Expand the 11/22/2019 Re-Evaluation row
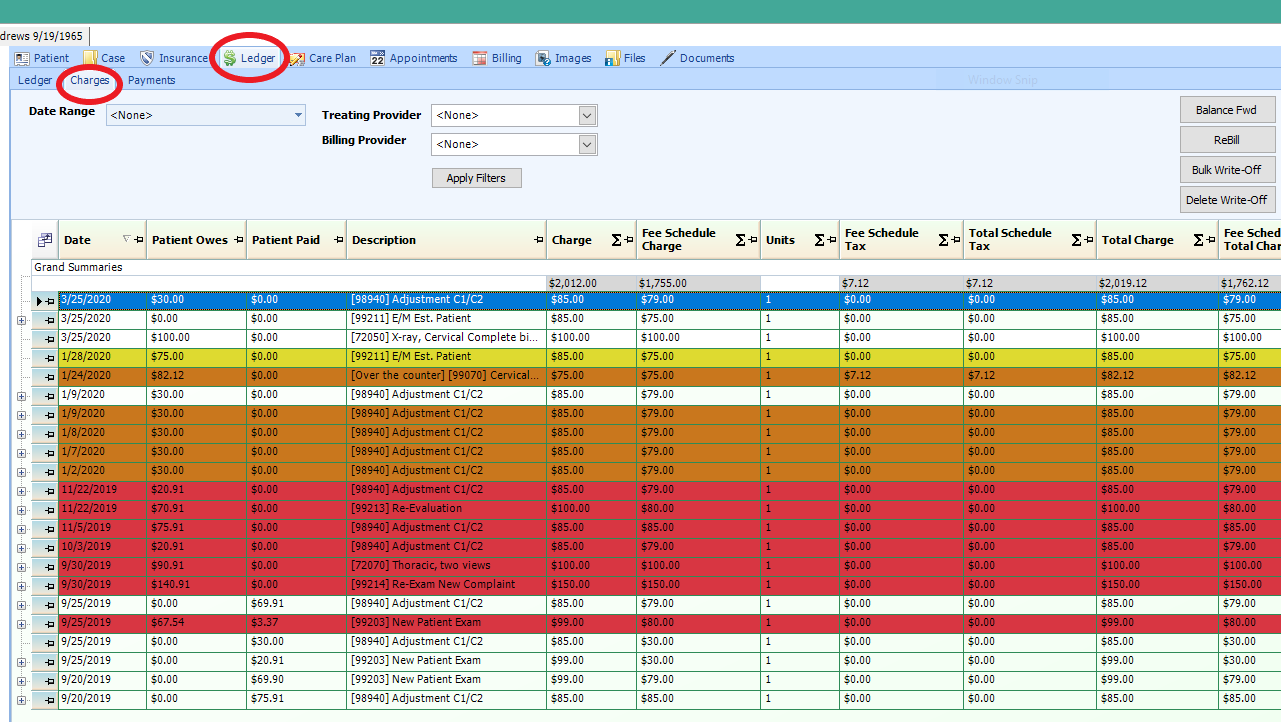The width and height of the screenshot is (1281, 722). (x=22, y=508)
